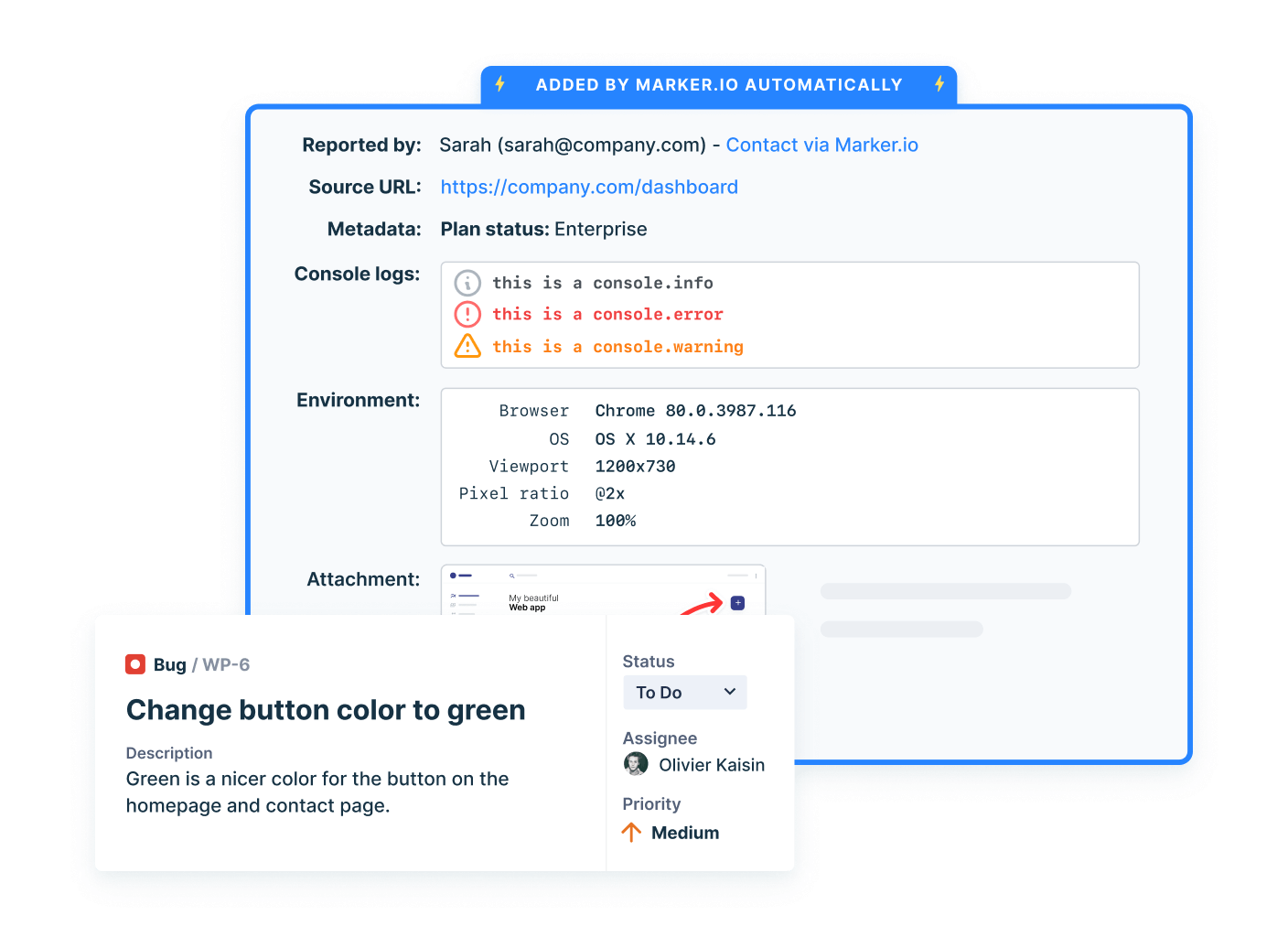Open the attachment screenshot thumbnail
The width and height of the screenshot is (1288, 937).
(x=603, y=590)
